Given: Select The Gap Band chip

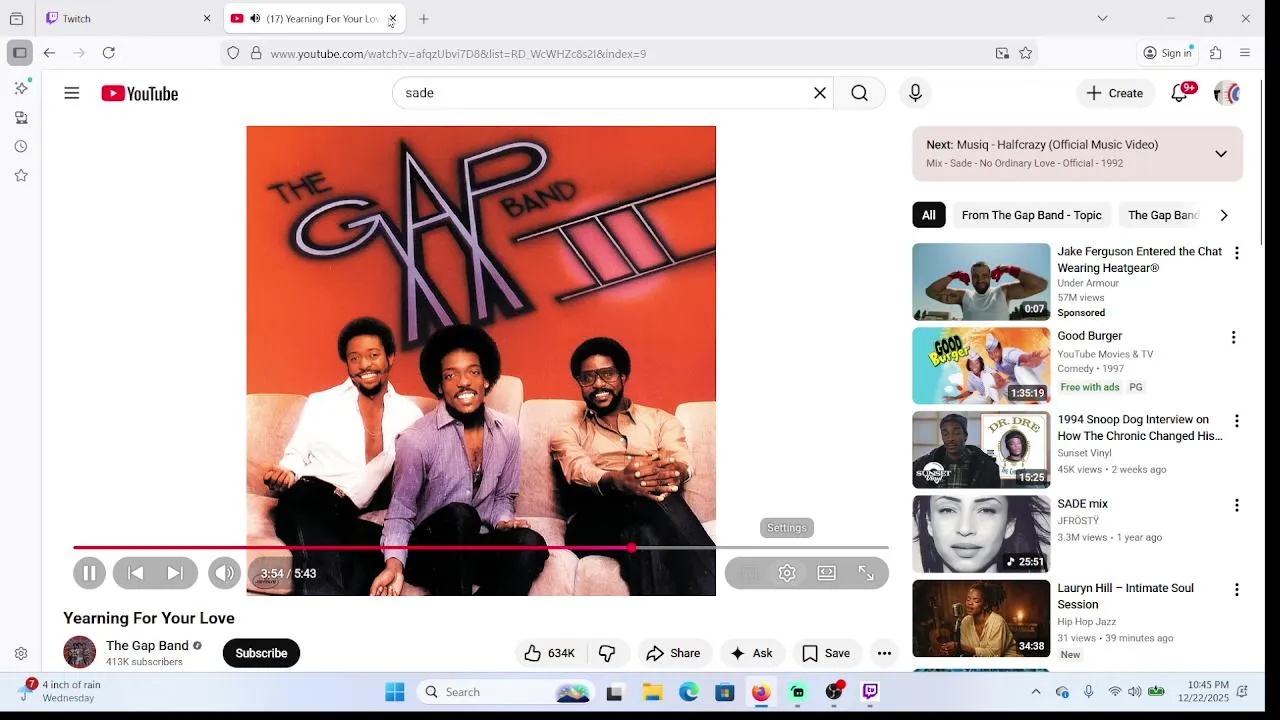Looking at the screenshot, I should (x=1162, y=215).
